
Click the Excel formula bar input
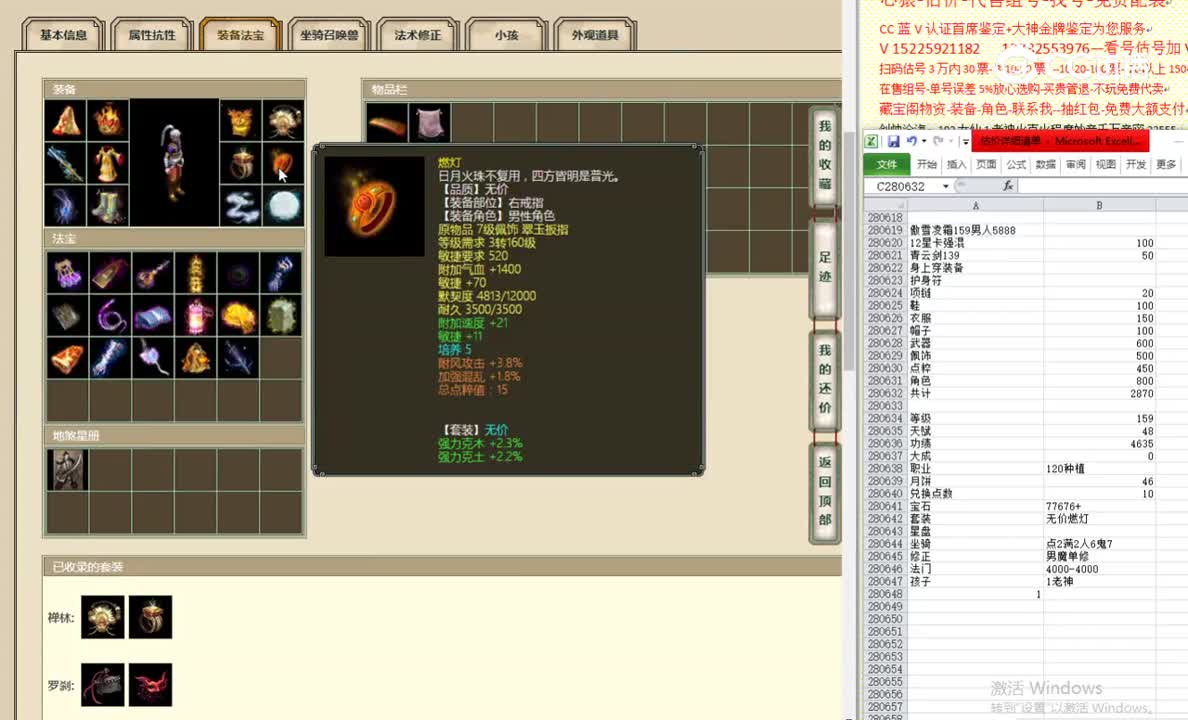(x=1102, y=186)
